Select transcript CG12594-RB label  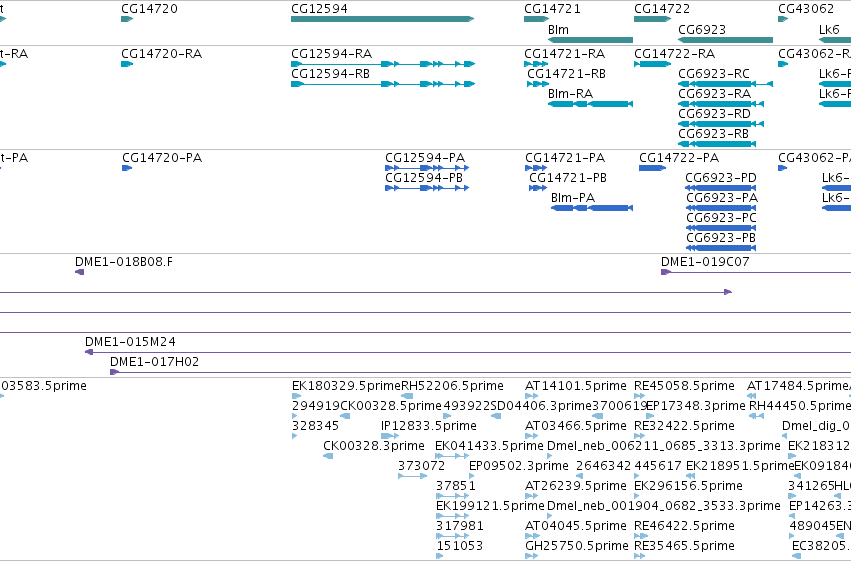tap(330, 74)
